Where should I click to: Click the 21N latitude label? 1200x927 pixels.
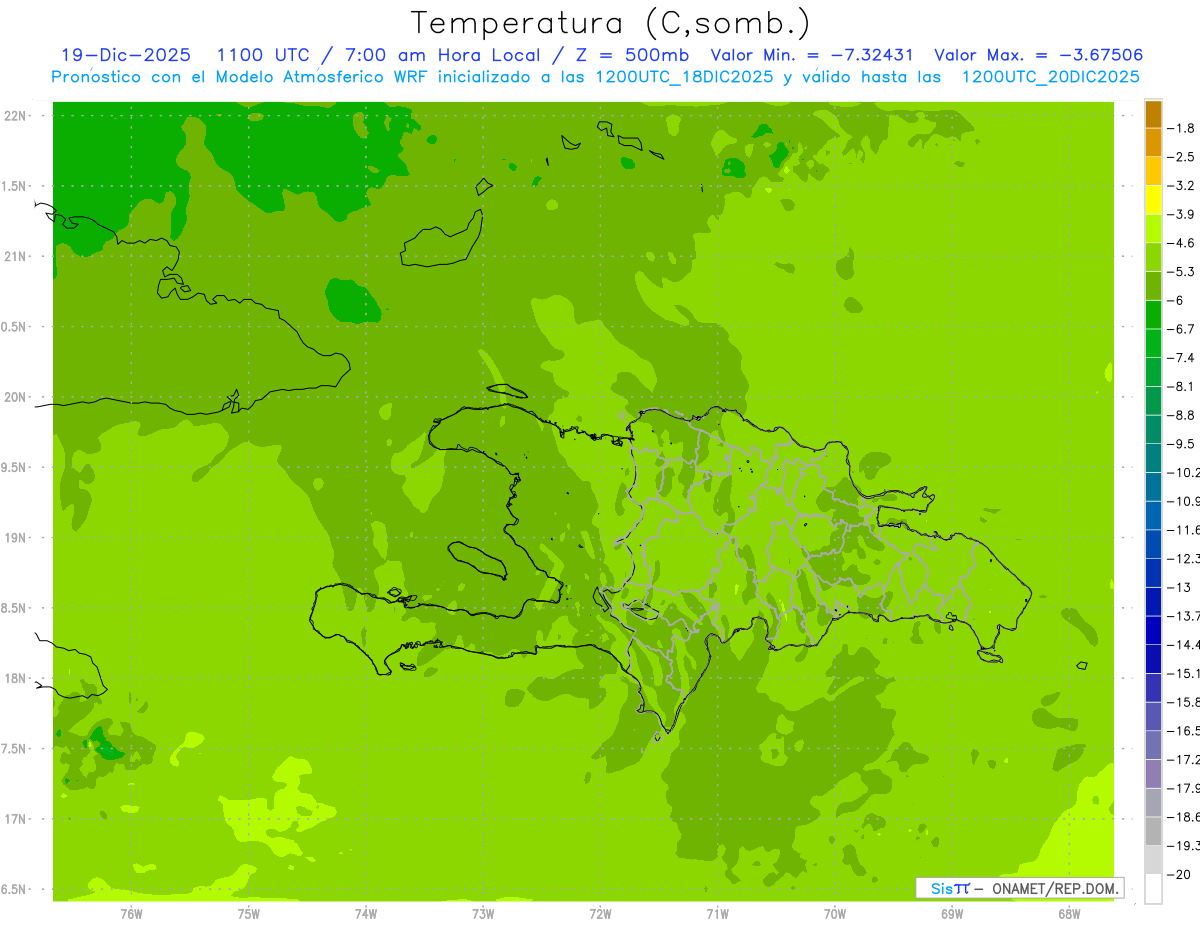point(16,256)
